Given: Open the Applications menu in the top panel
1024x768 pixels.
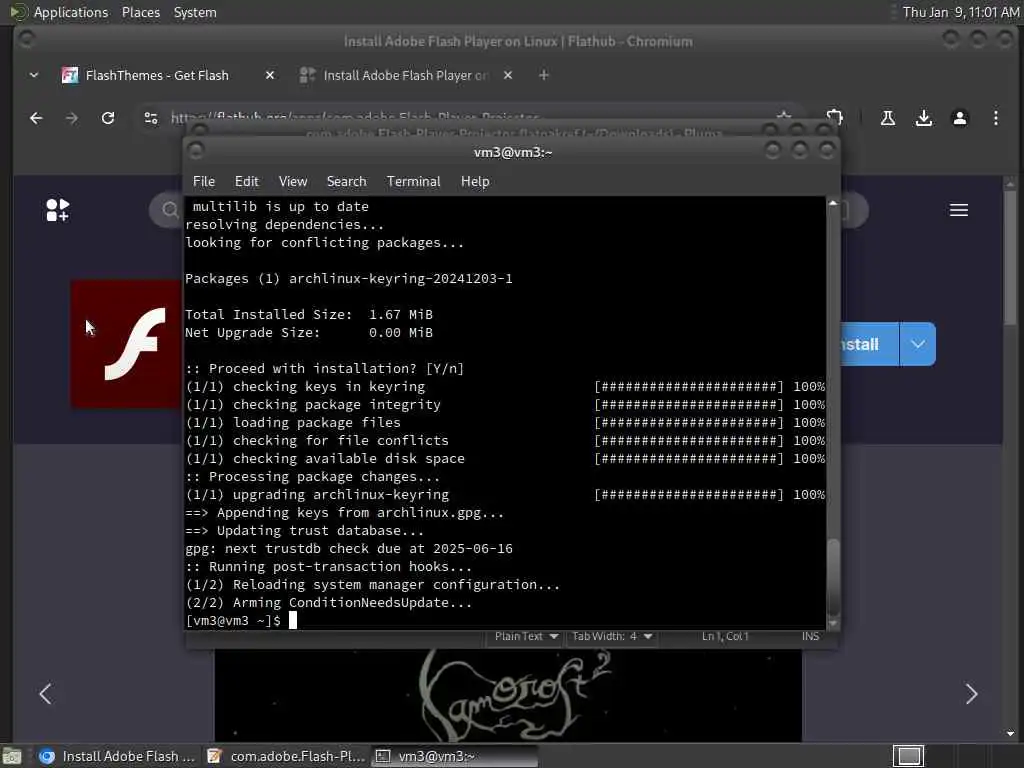Looking at the screenshot, I should click(71, 12).
